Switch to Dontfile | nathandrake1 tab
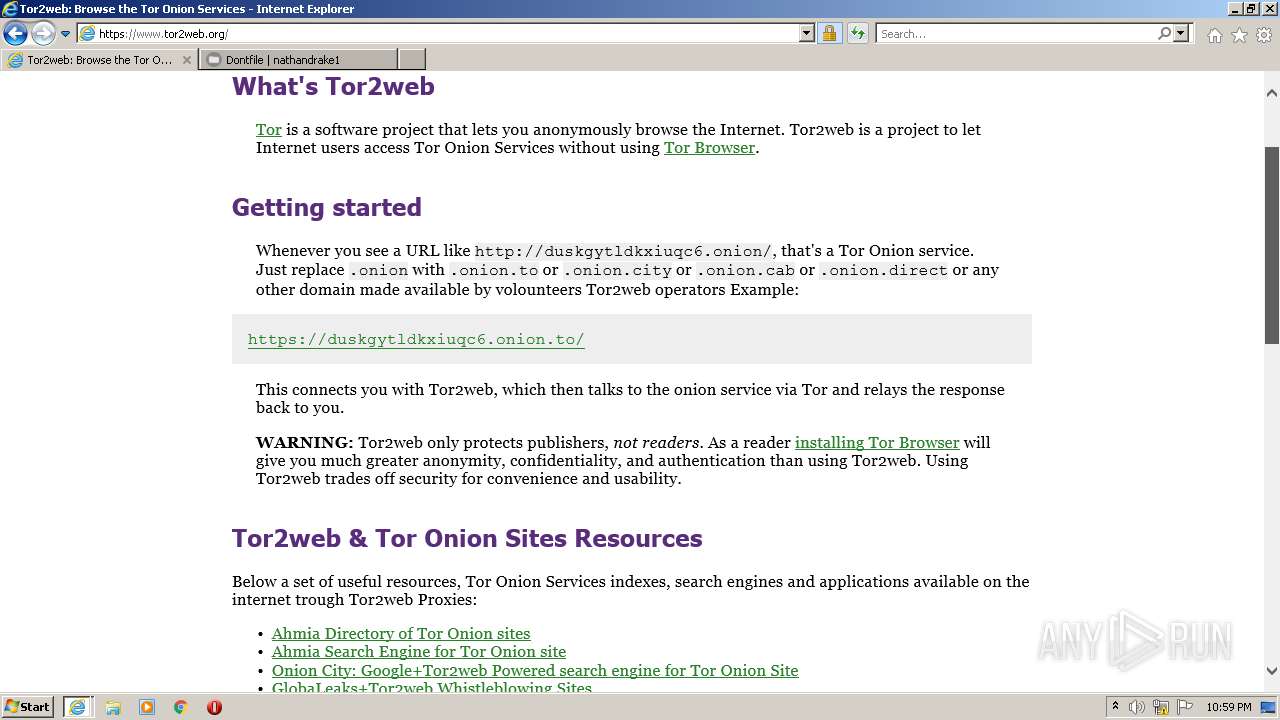This screenshot has height=720, width=1280. tap(297, 60)
